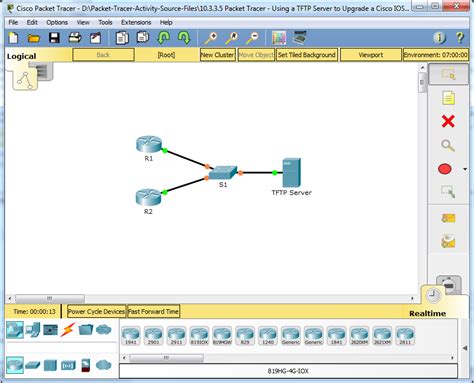Open the Extensions menu
Image resolution: width=474 pixels, height=383 pixels.
pyautogui.click(x=136, y=22)
